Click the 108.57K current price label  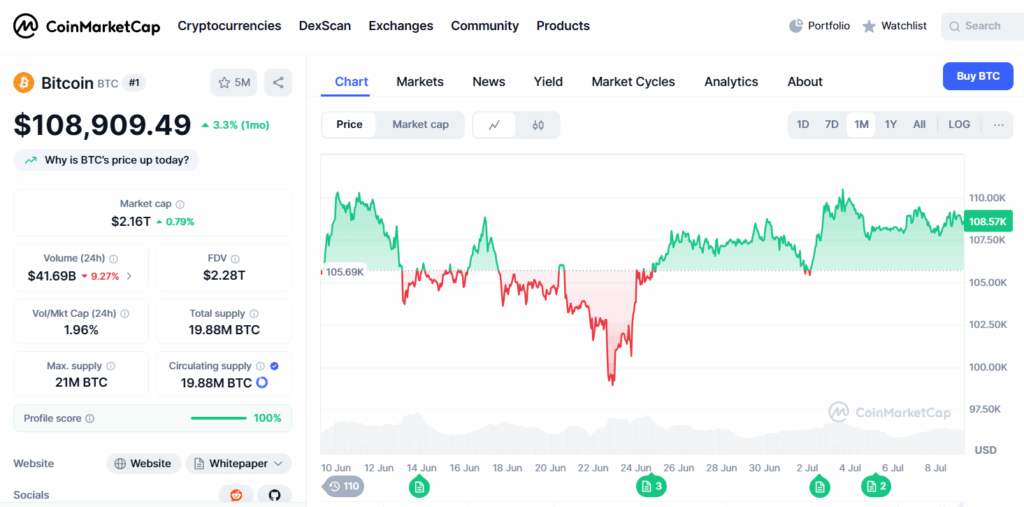[988, 222]
